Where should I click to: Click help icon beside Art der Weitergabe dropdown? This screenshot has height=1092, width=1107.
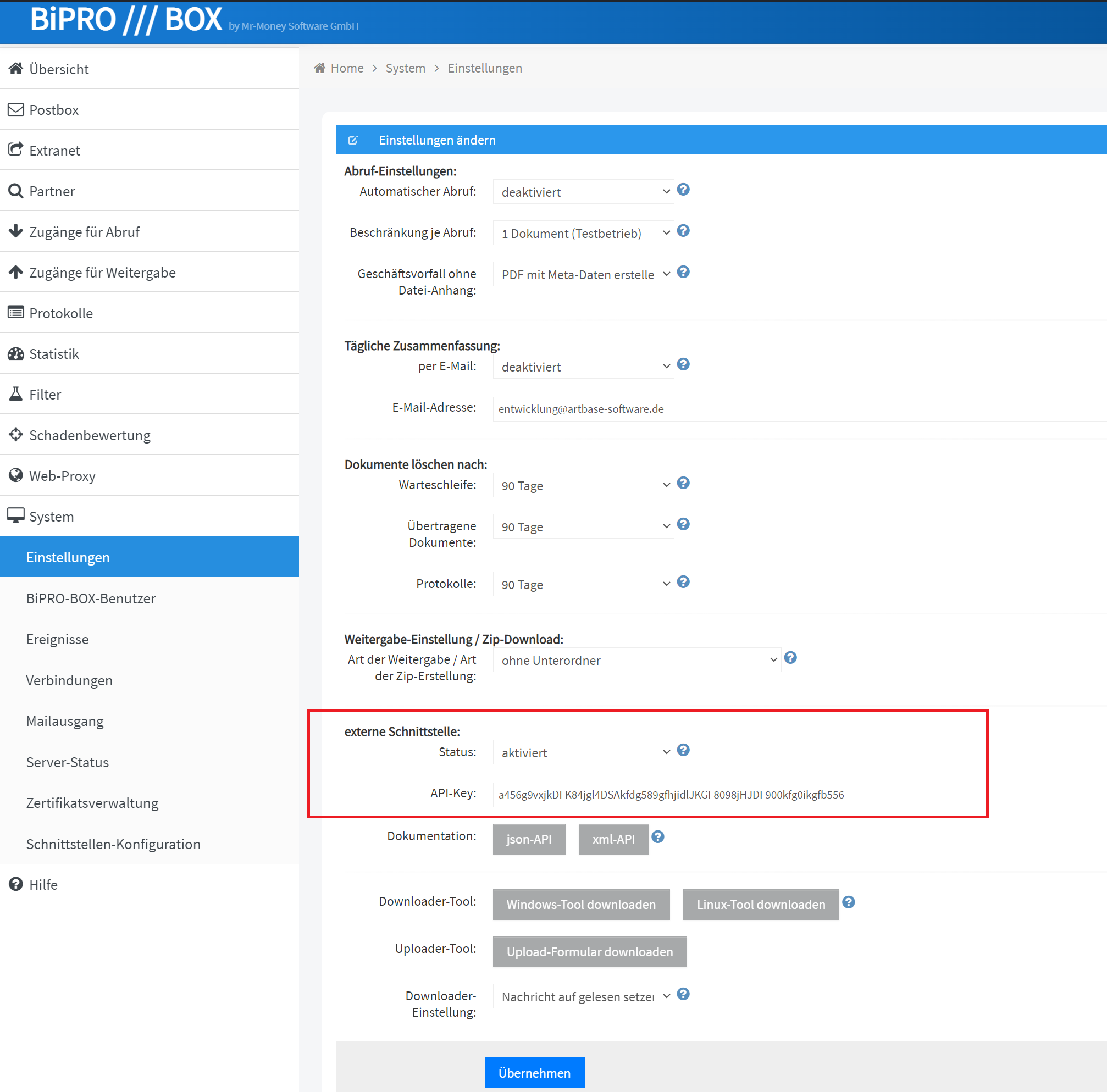point(790,658)
